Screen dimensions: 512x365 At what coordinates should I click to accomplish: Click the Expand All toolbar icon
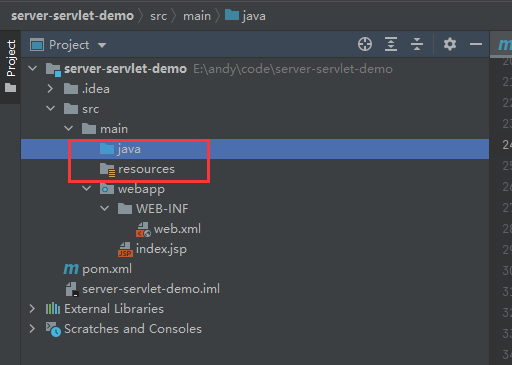click(x=391, y=44)
